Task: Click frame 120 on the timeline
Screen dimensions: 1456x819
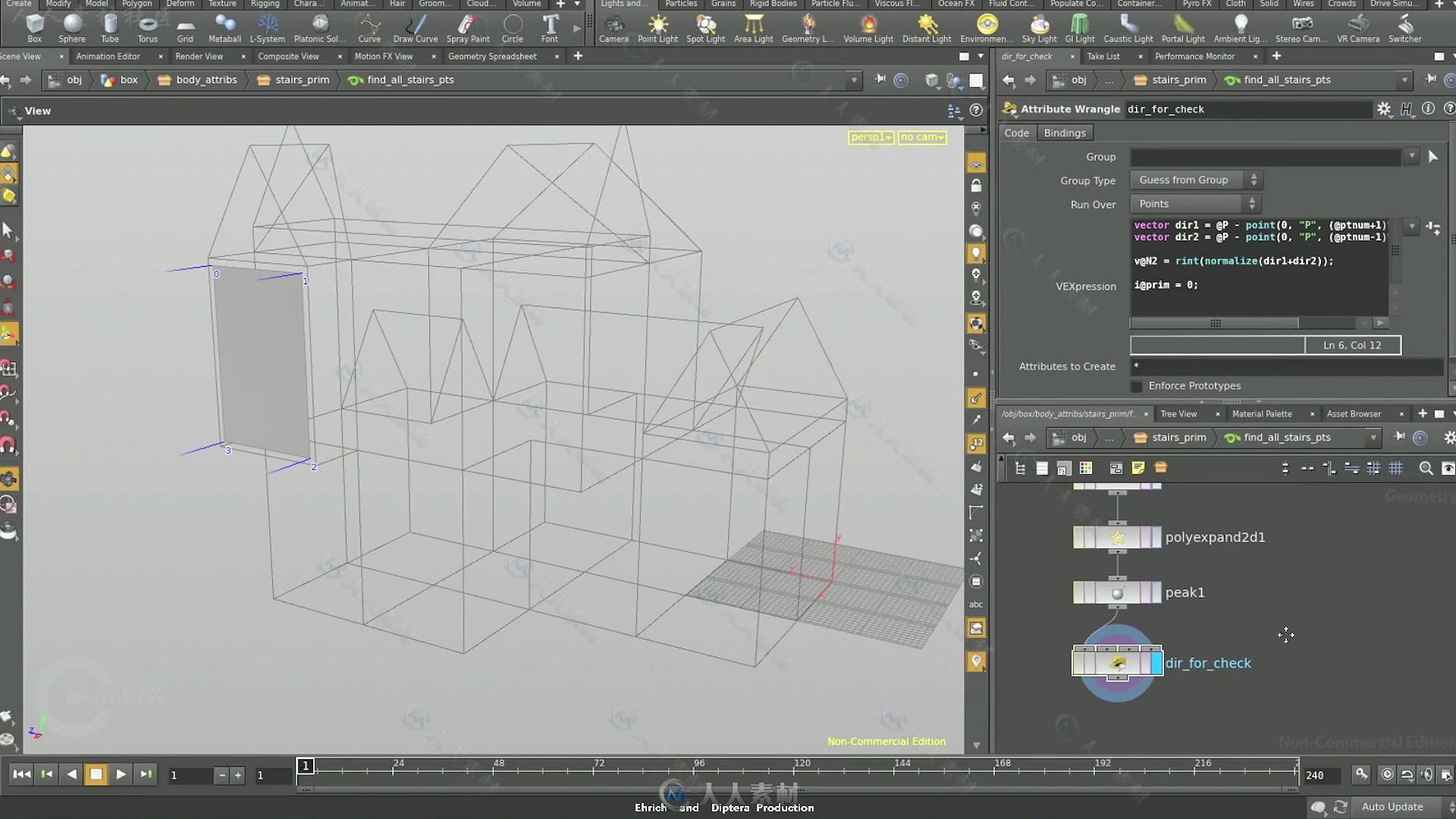Action: pos(802,770)
